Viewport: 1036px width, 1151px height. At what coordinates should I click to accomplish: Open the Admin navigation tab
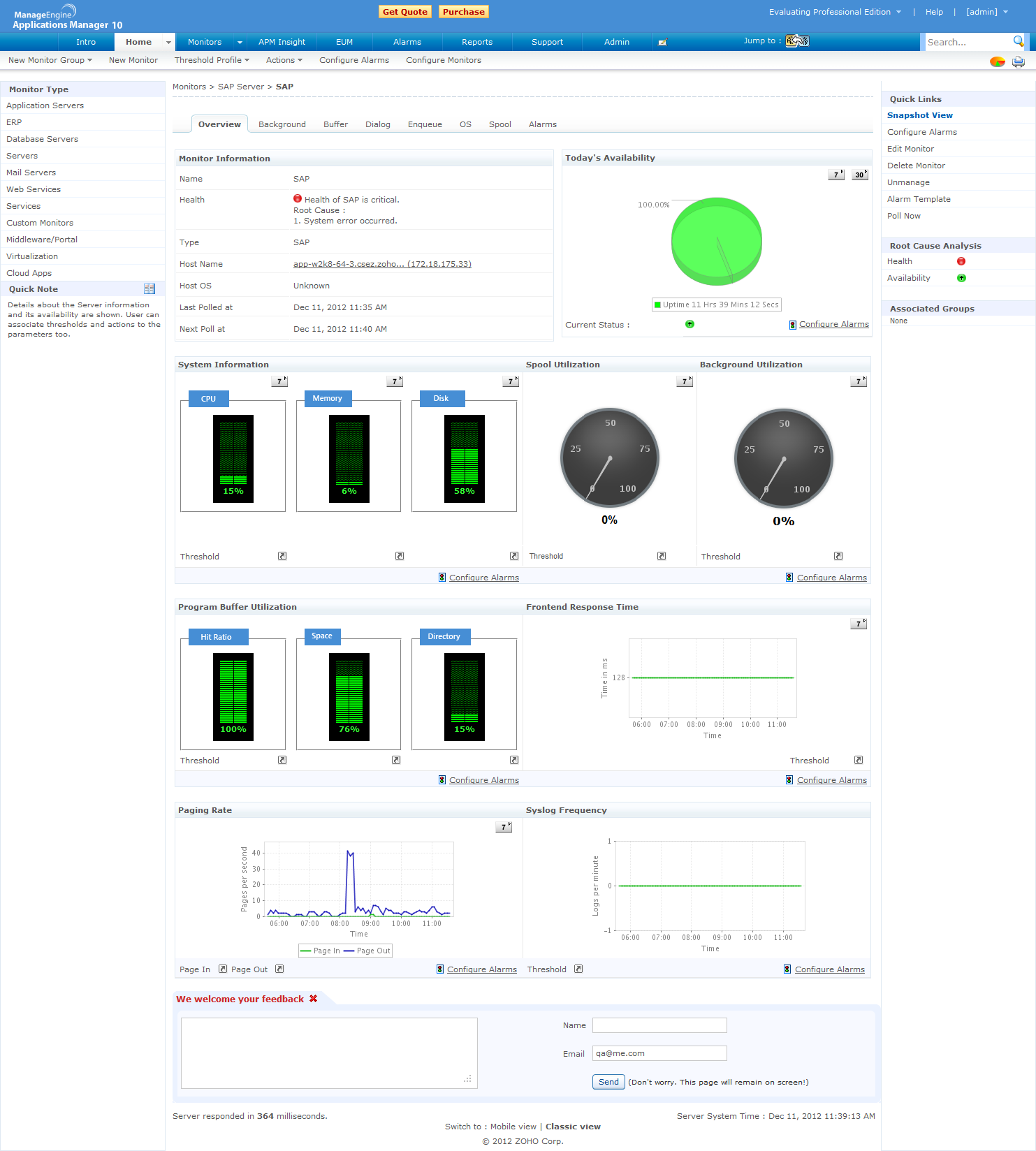617,42
